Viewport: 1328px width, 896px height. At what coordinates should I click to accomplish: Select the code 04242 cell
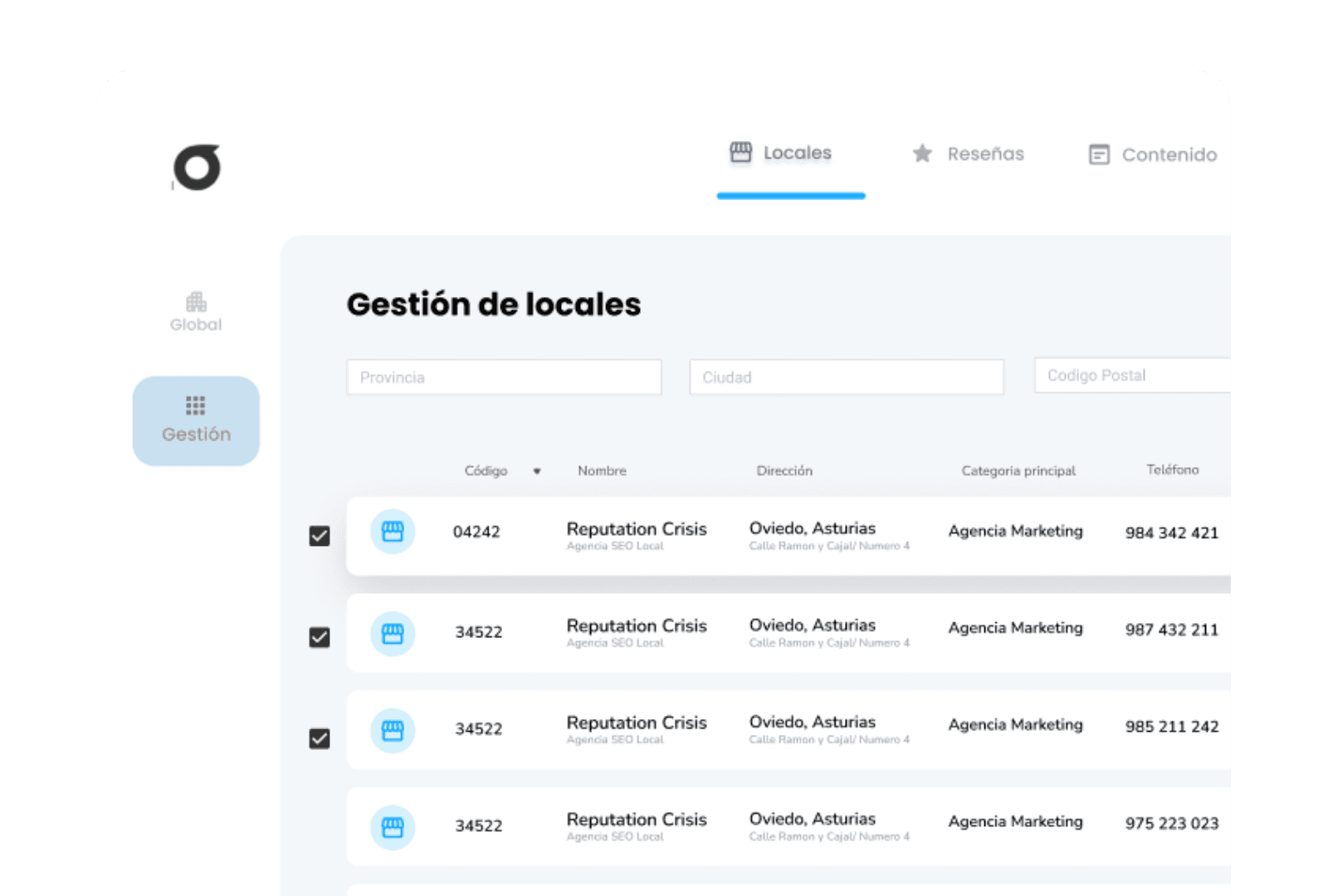[476, 532]
